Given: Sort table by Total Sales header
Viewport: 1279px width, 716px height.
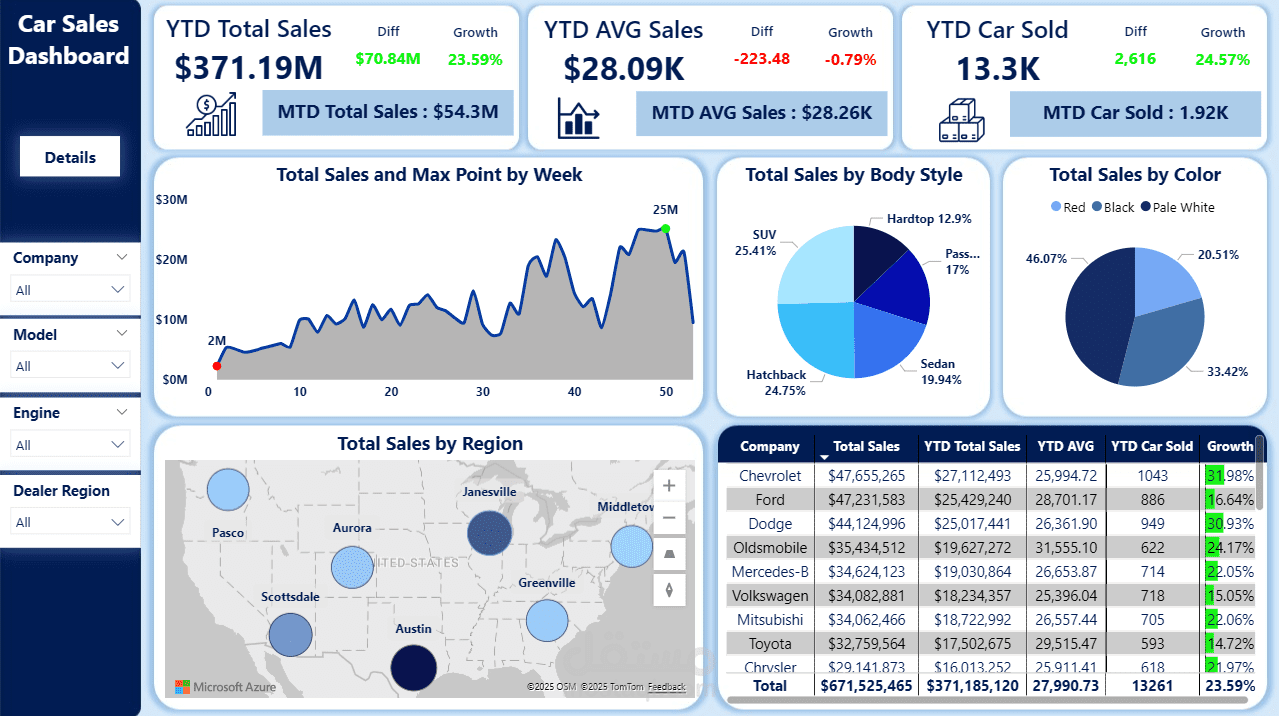Looking at the screenshot, I should pyautogui.click(x=866, y=446).
